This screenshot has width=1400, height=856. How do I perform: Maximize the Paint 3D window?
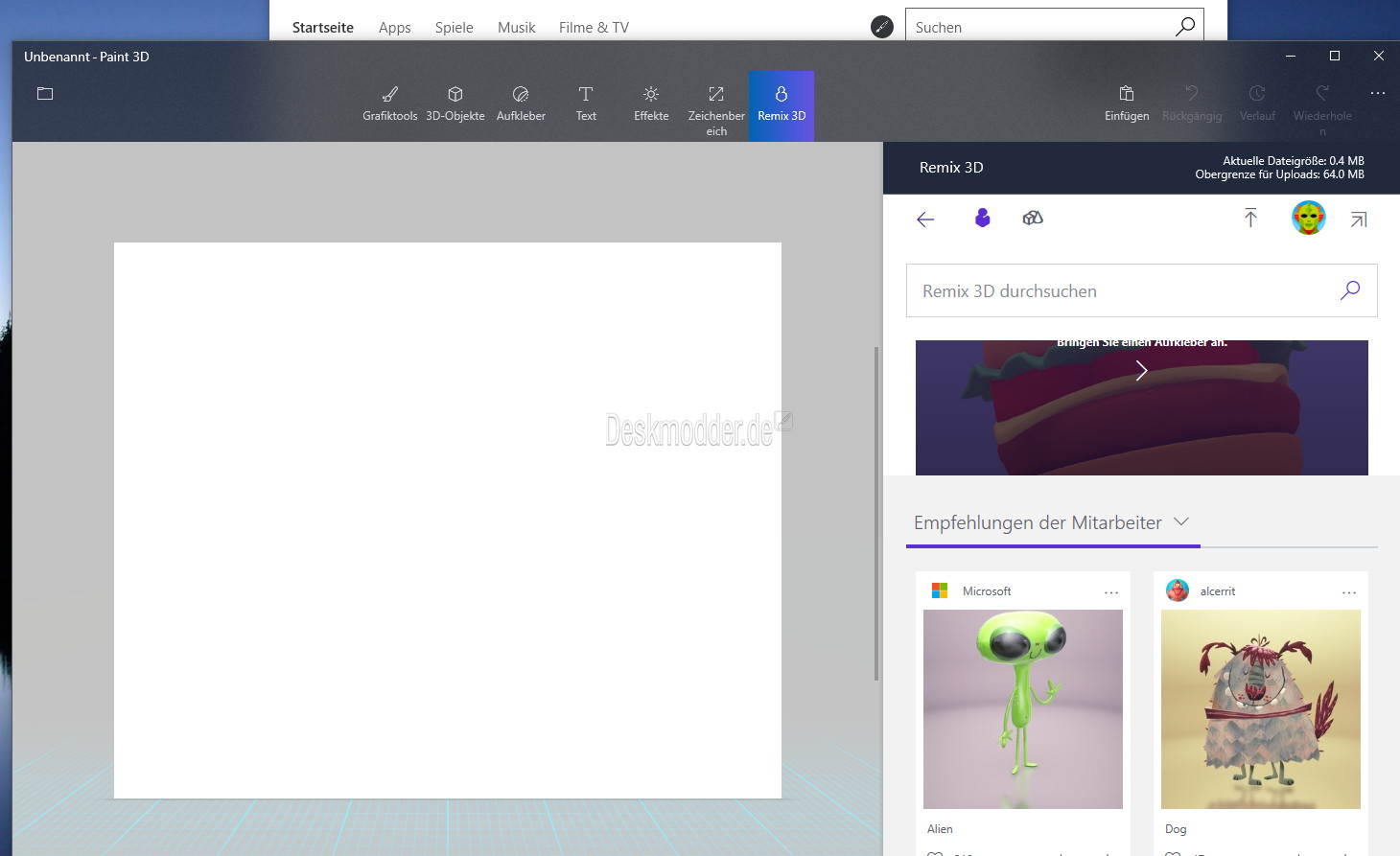[x=1335, y=56]
